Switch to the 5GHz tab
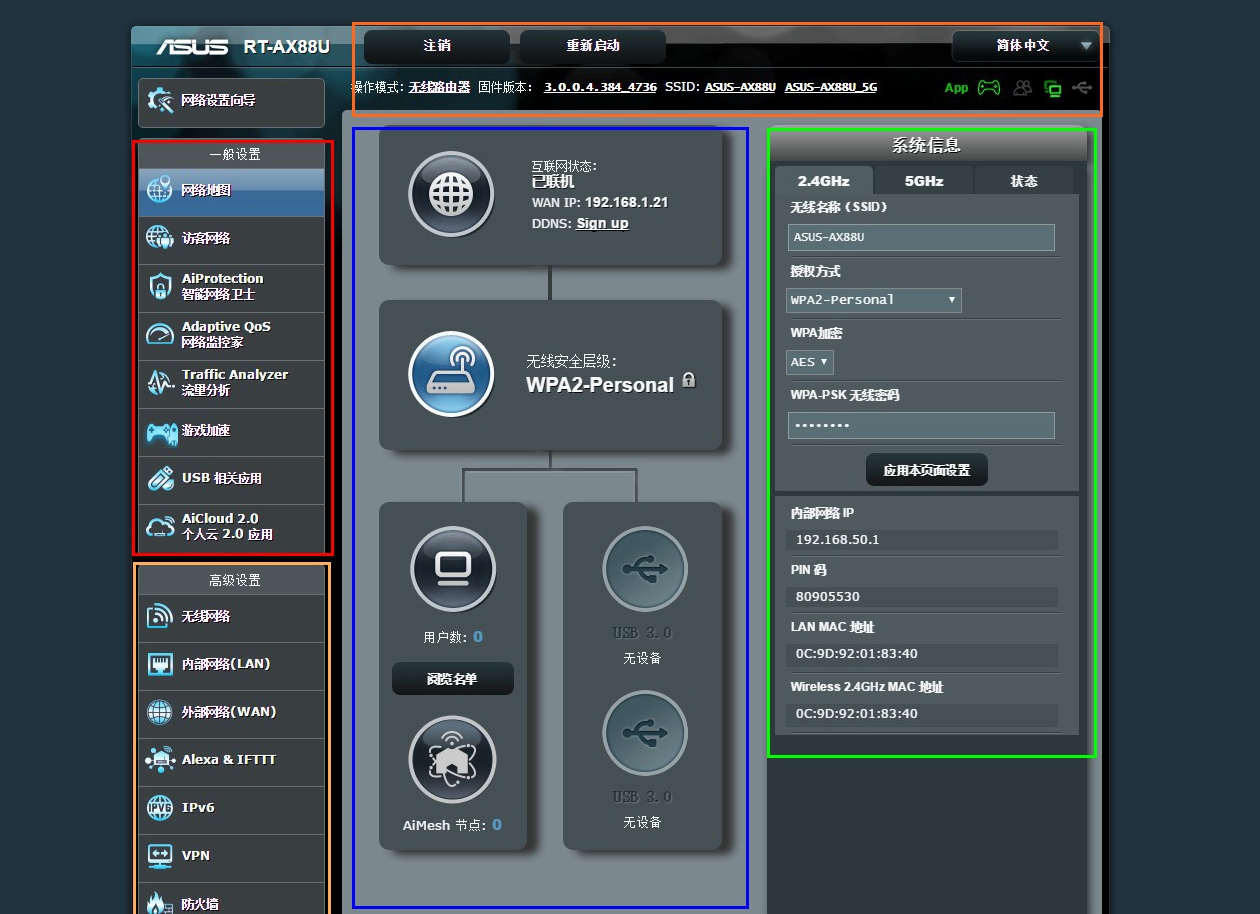 click(x=923, y=181)
